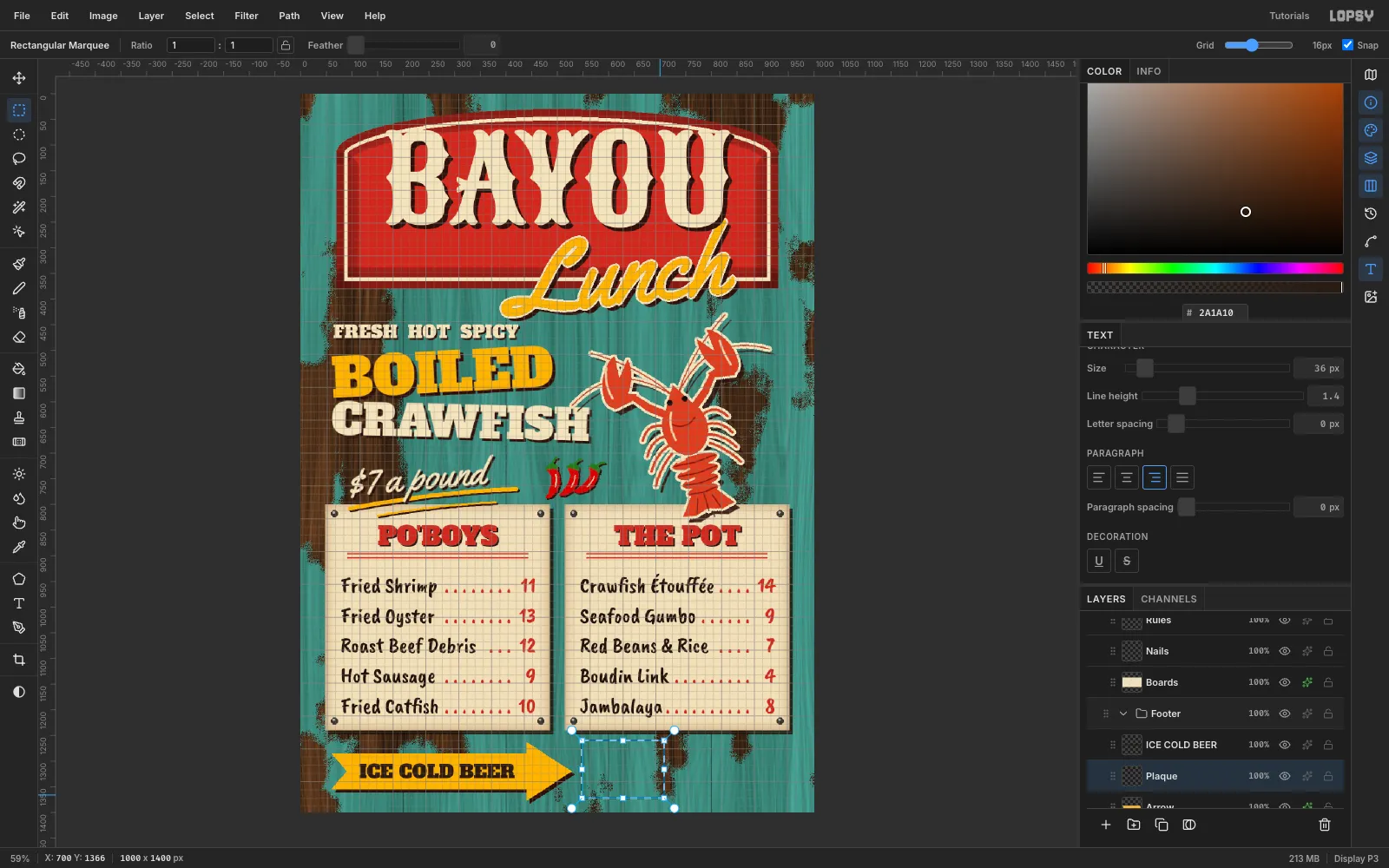Hide the Footer group
The image size is (1389, 868).
tap(1285, 713)
